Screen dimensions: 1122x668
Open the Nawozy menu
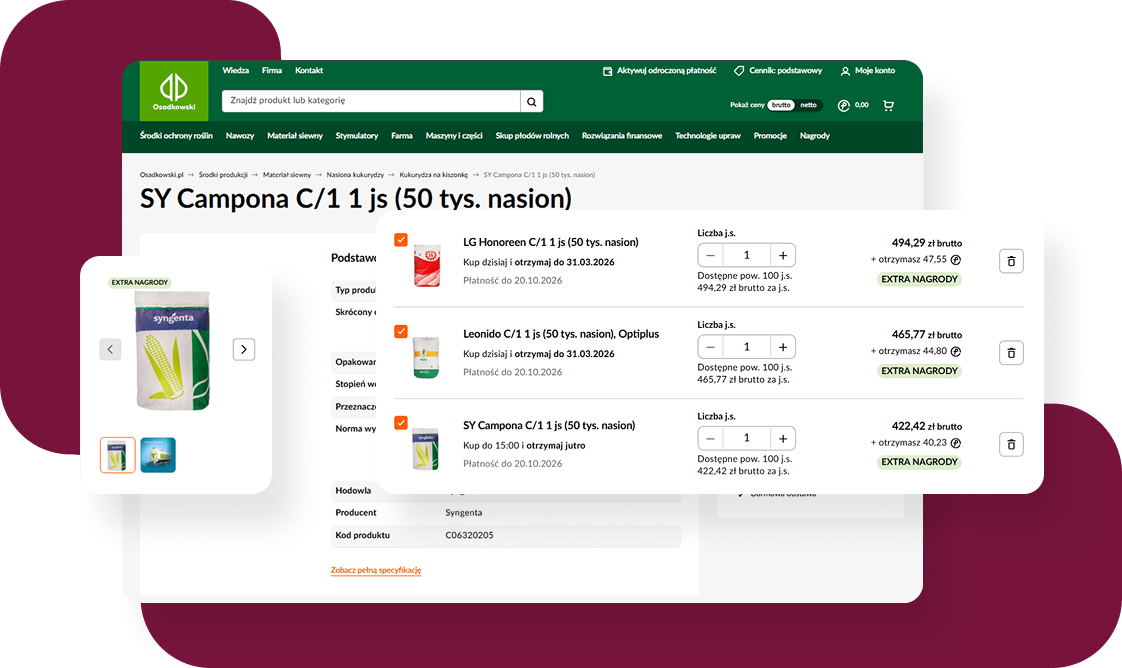240,136
